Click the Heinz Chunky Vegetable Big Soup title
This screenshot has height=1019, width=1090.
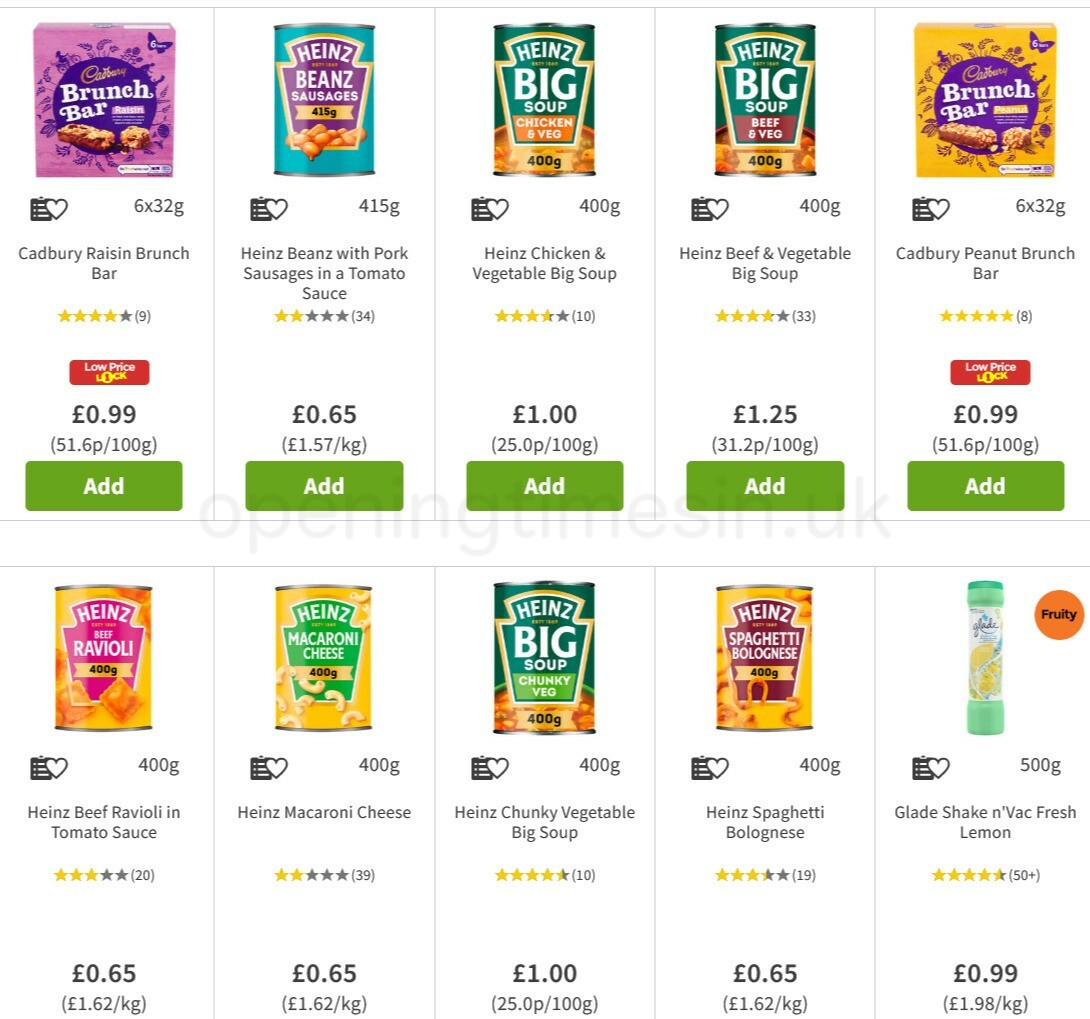coord(545,822)
